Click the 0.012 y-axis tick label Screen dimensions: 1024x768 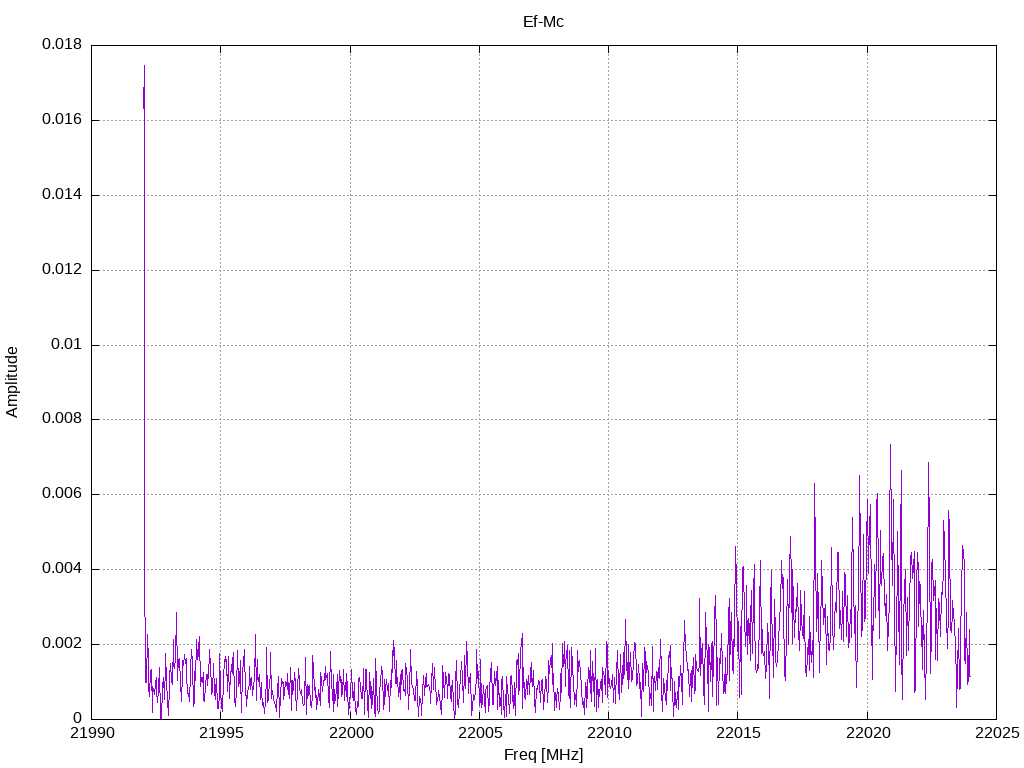[x=61, y=270]
